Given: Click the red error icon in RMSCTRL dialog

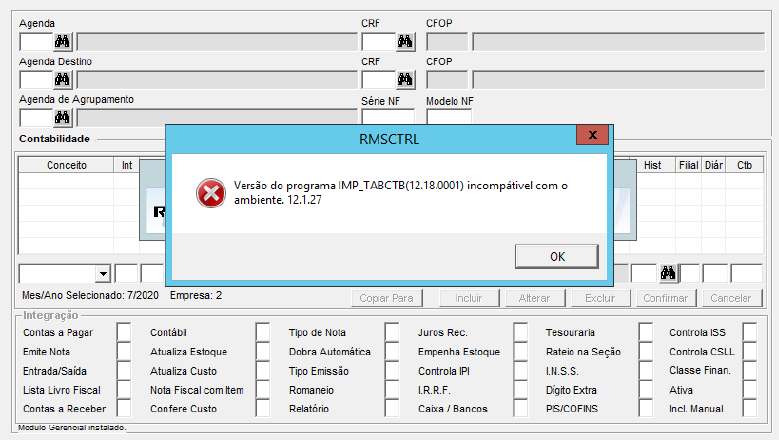Looking at the screenshot, I should pyautogui.click(x=211, y=193).
